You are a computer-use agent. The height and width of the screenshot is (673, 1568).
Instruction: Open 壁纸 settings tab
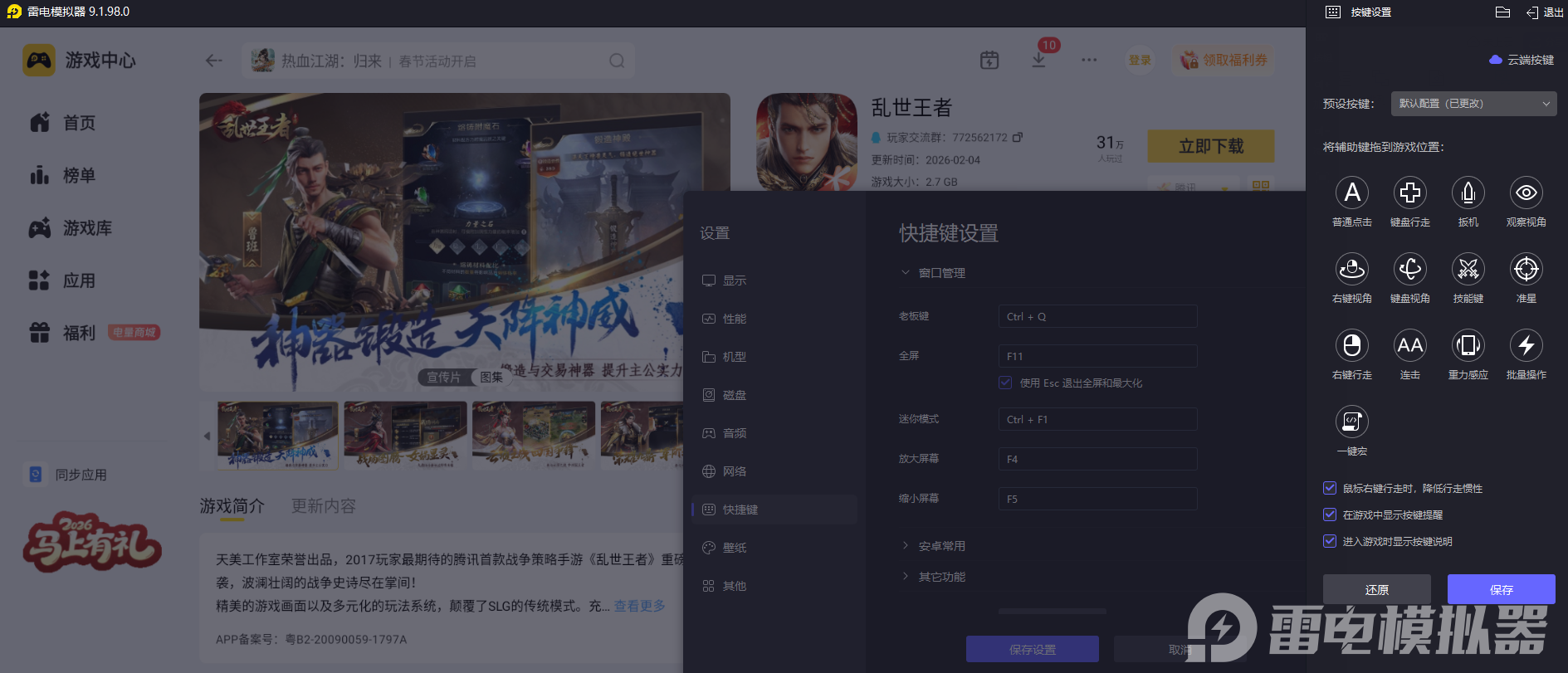[x=774, y=548]
